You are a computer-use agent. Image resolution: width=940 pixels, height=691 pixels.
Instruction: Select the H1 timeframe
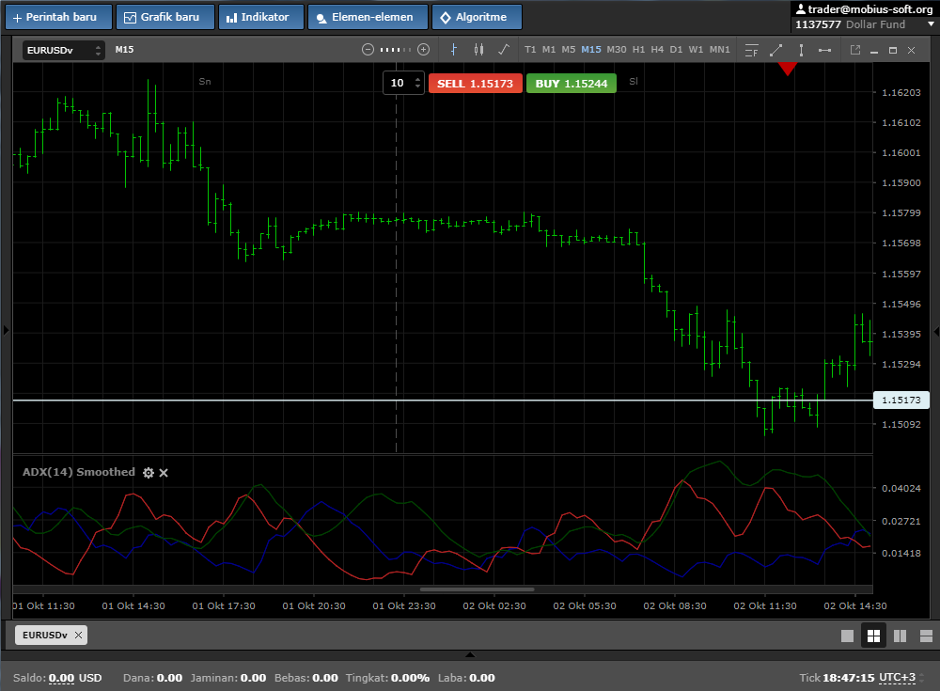click(638, 49)
